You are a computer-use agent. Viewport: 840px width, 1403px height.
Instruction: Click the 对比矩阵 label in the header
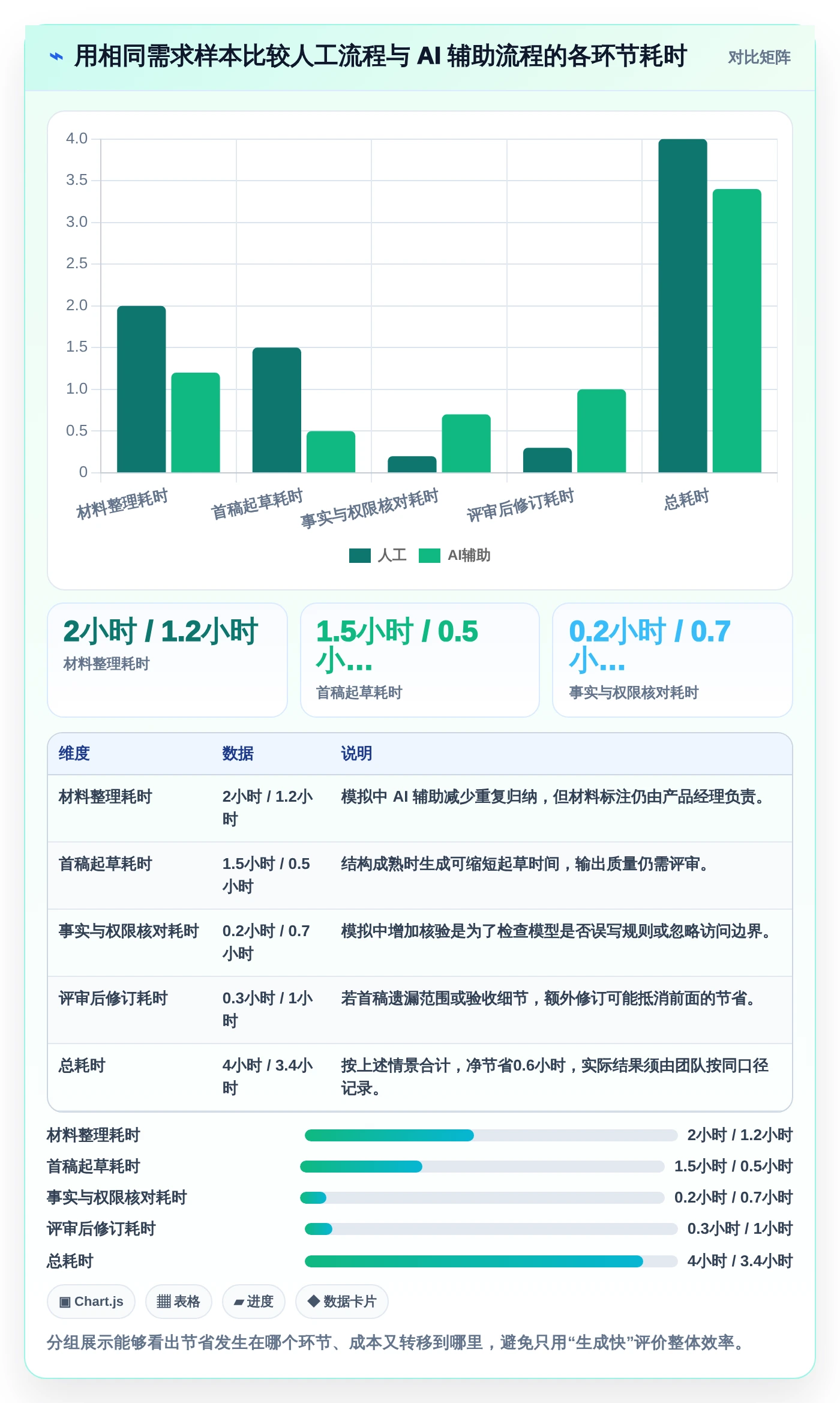pyautogui.click(x=759, y=57)
